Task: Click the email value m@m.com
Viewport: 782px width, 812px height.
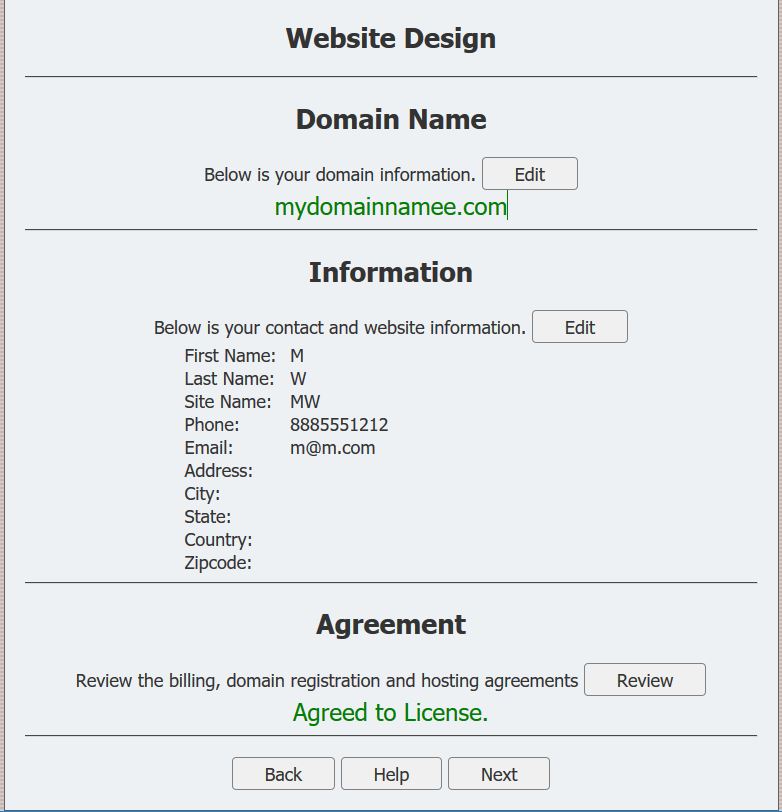Action: (x=332, y=448)
